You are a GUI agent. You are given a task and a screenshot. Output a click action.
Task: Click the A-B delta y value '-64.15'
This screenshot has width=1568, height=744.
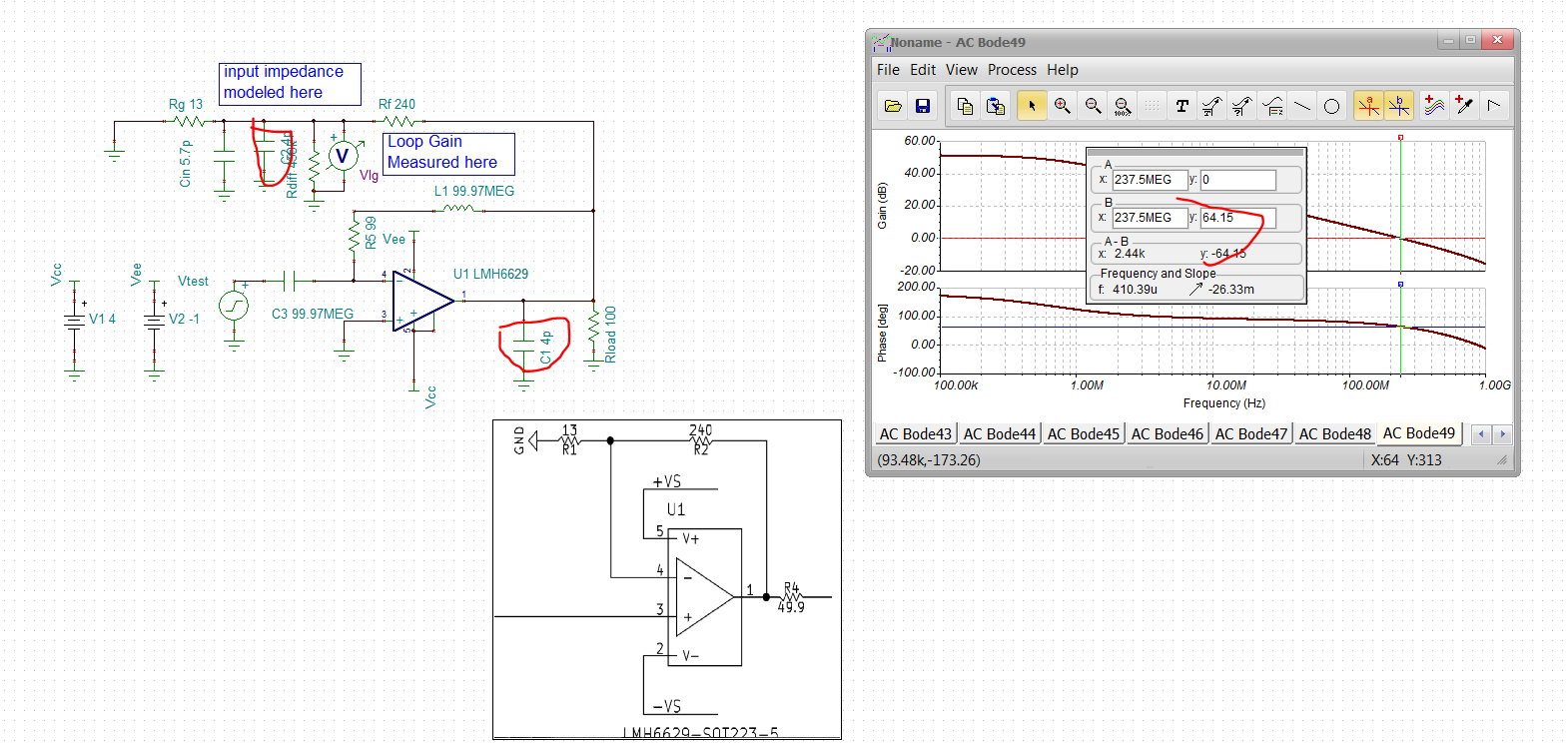tap(1228, 254)
